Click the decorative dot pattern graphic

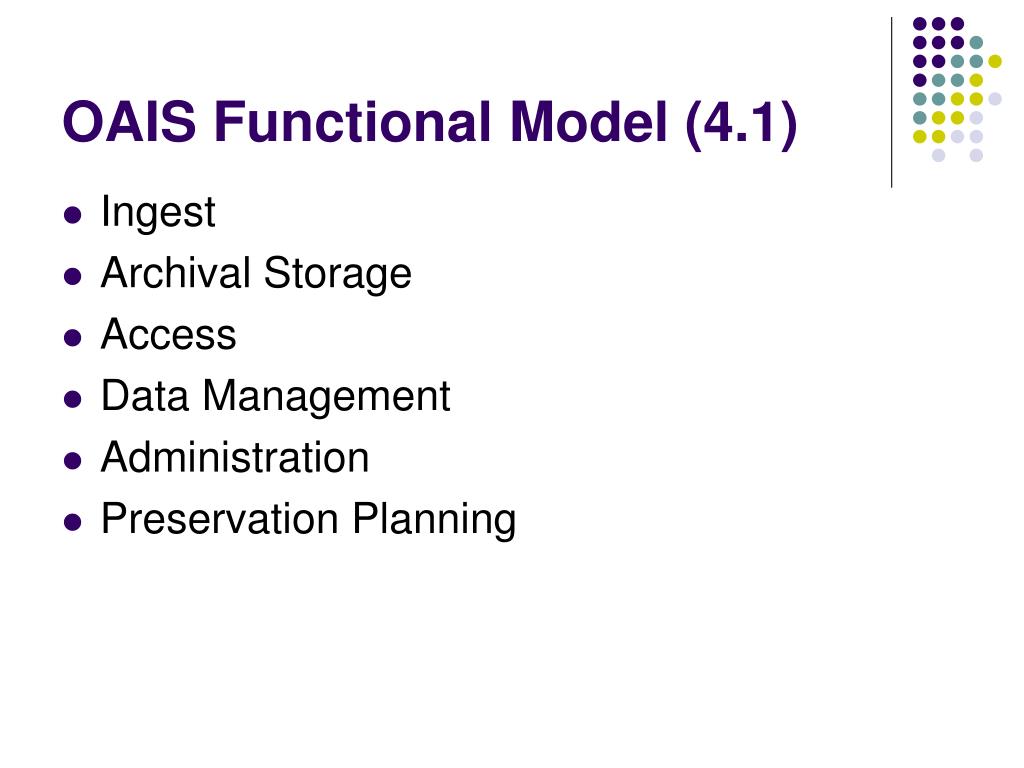tap(957, 89)
